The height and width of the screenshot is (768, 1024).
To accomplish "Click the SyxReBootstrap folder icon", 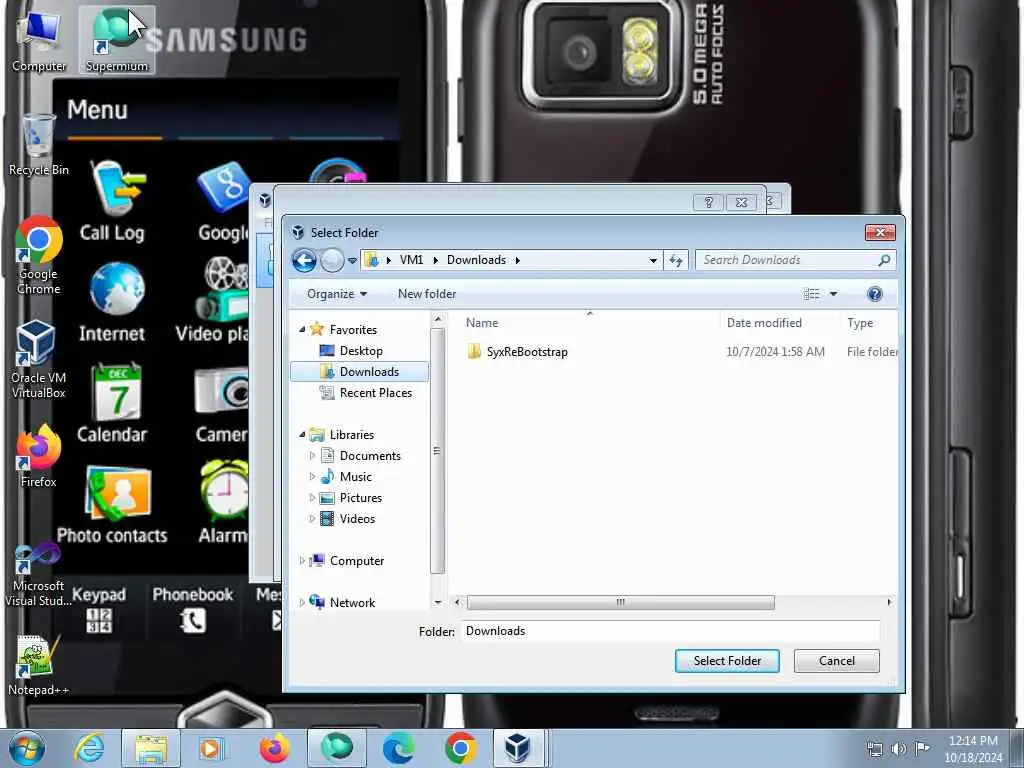I will (475, 351).
